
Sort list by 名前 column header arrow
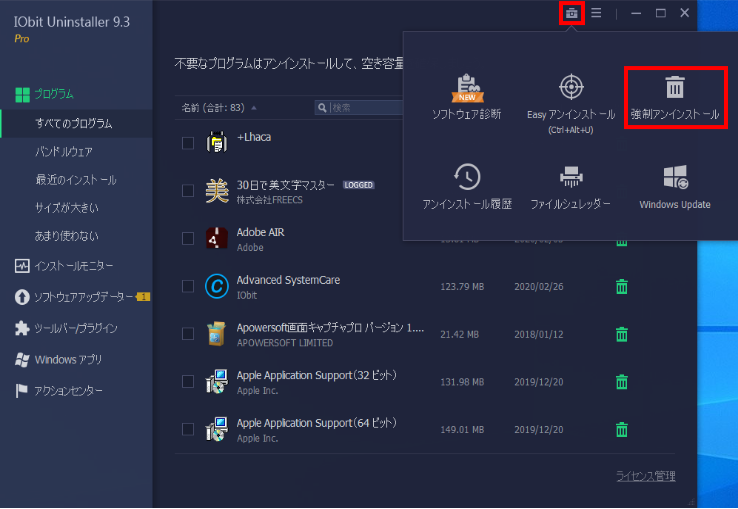(254, 108)
